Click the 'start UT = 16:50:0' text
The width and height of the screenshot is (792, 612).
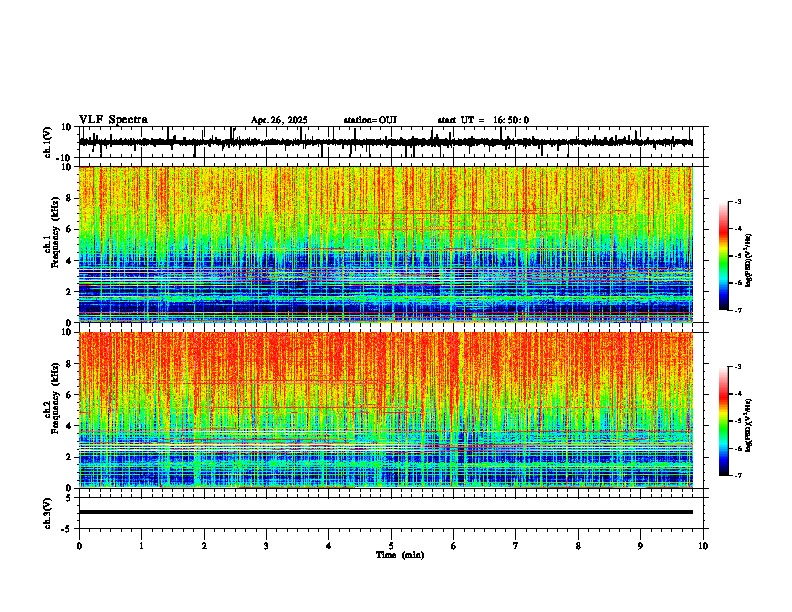(483, 120)
